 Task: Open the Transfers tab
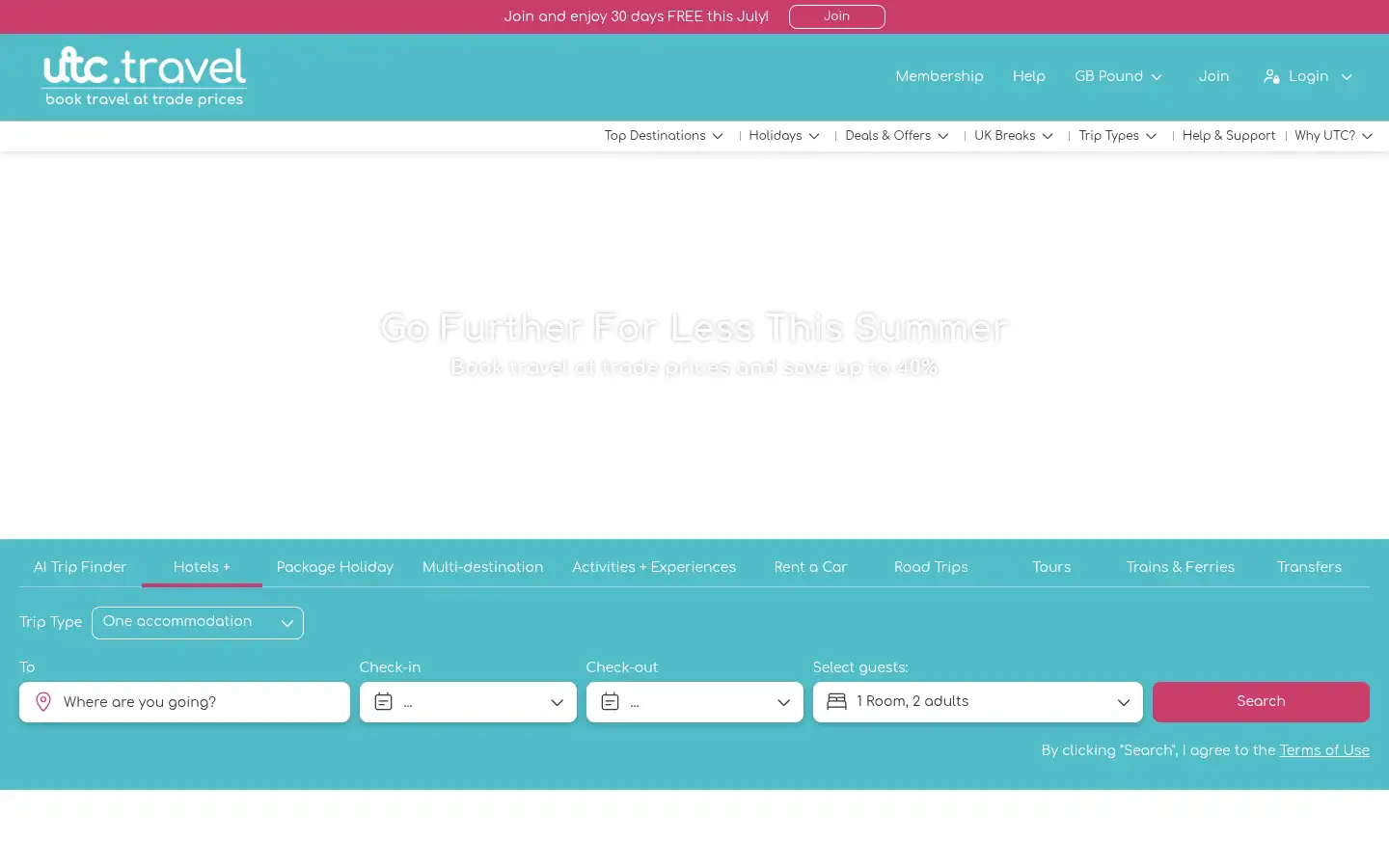coord(1309,567)
